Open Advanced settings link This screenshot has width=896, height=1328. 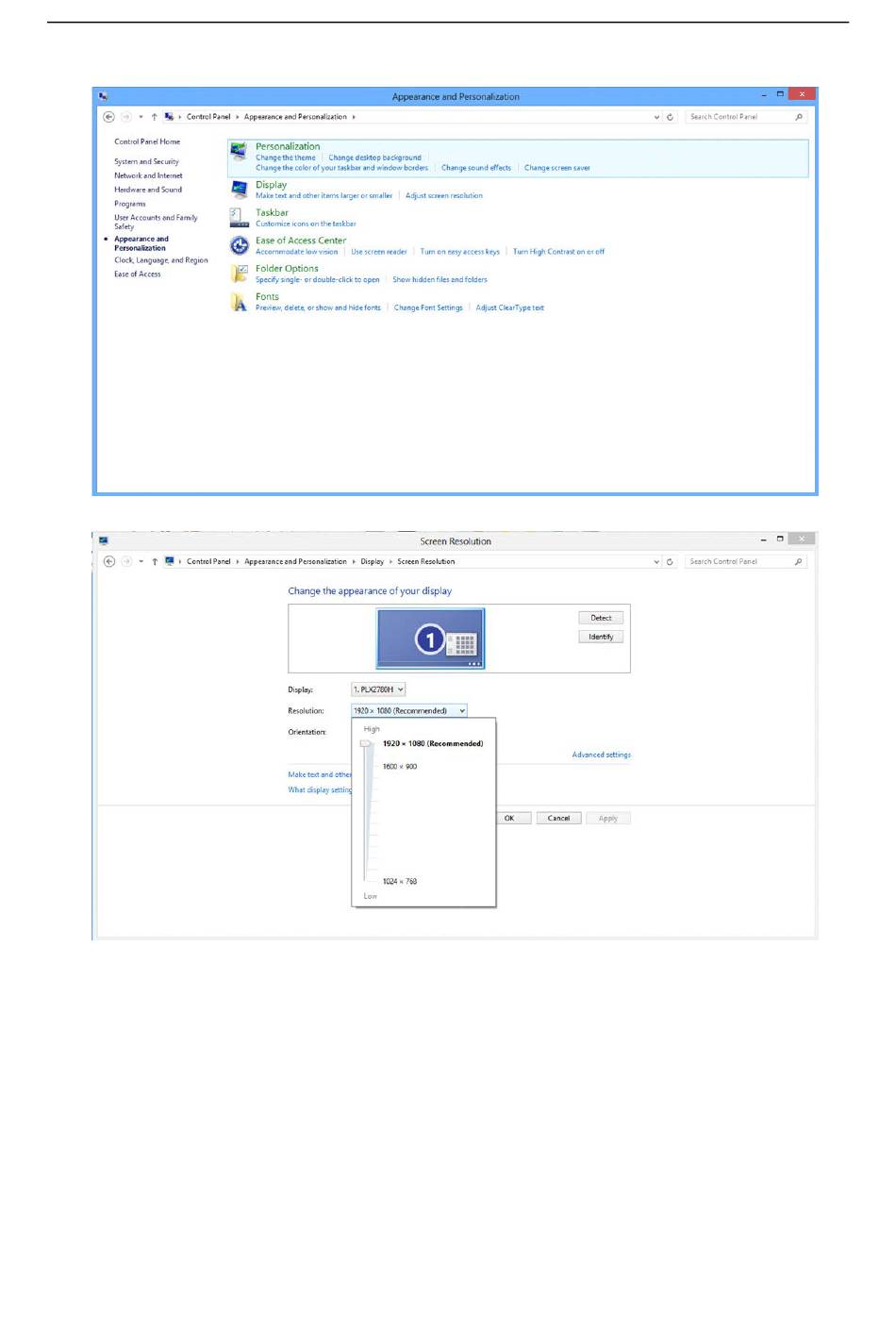[601, 755]
